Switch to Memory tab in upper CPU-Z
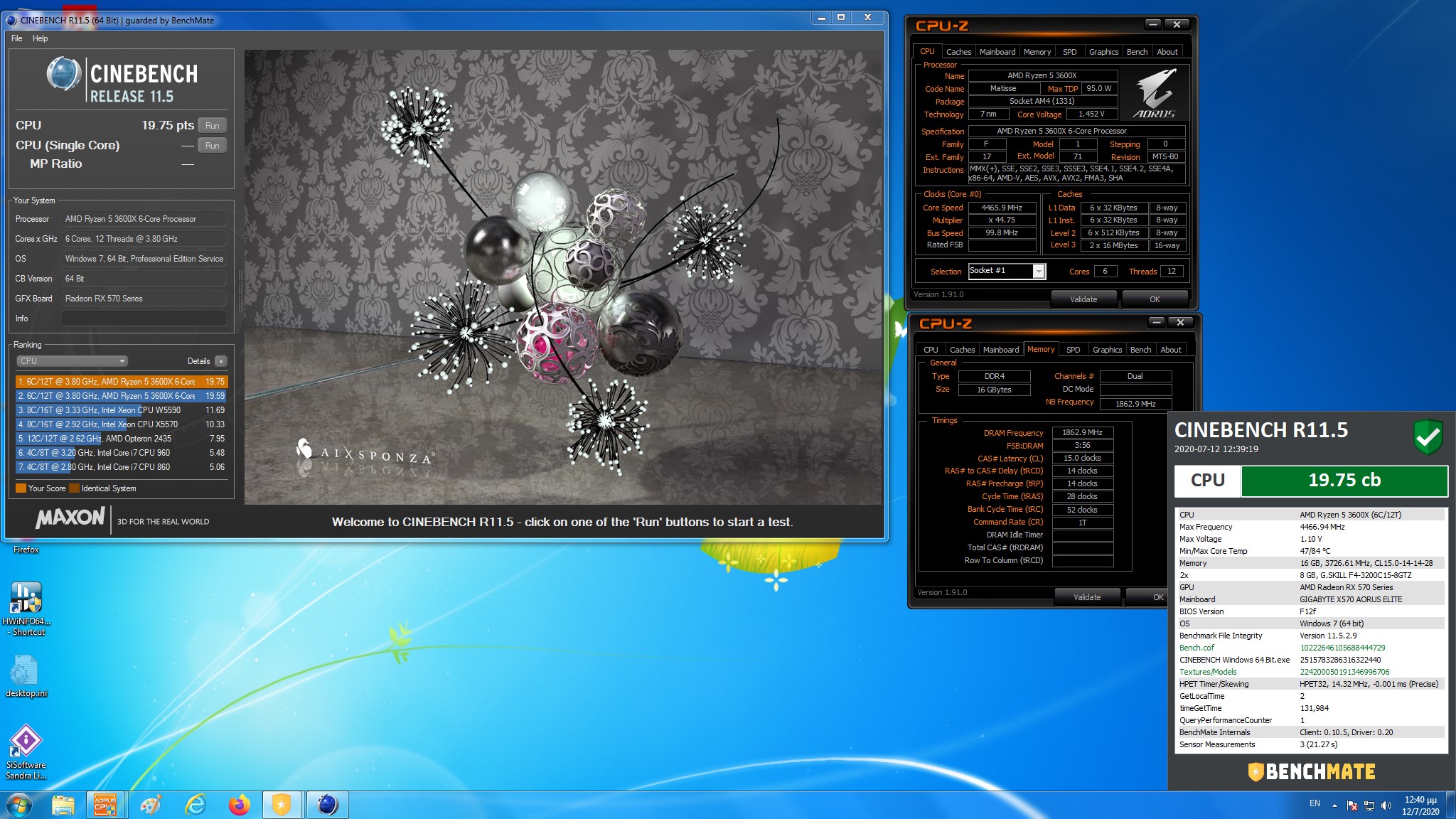The width and height of the screenshot is (1456, 819). click(1037, 52)
